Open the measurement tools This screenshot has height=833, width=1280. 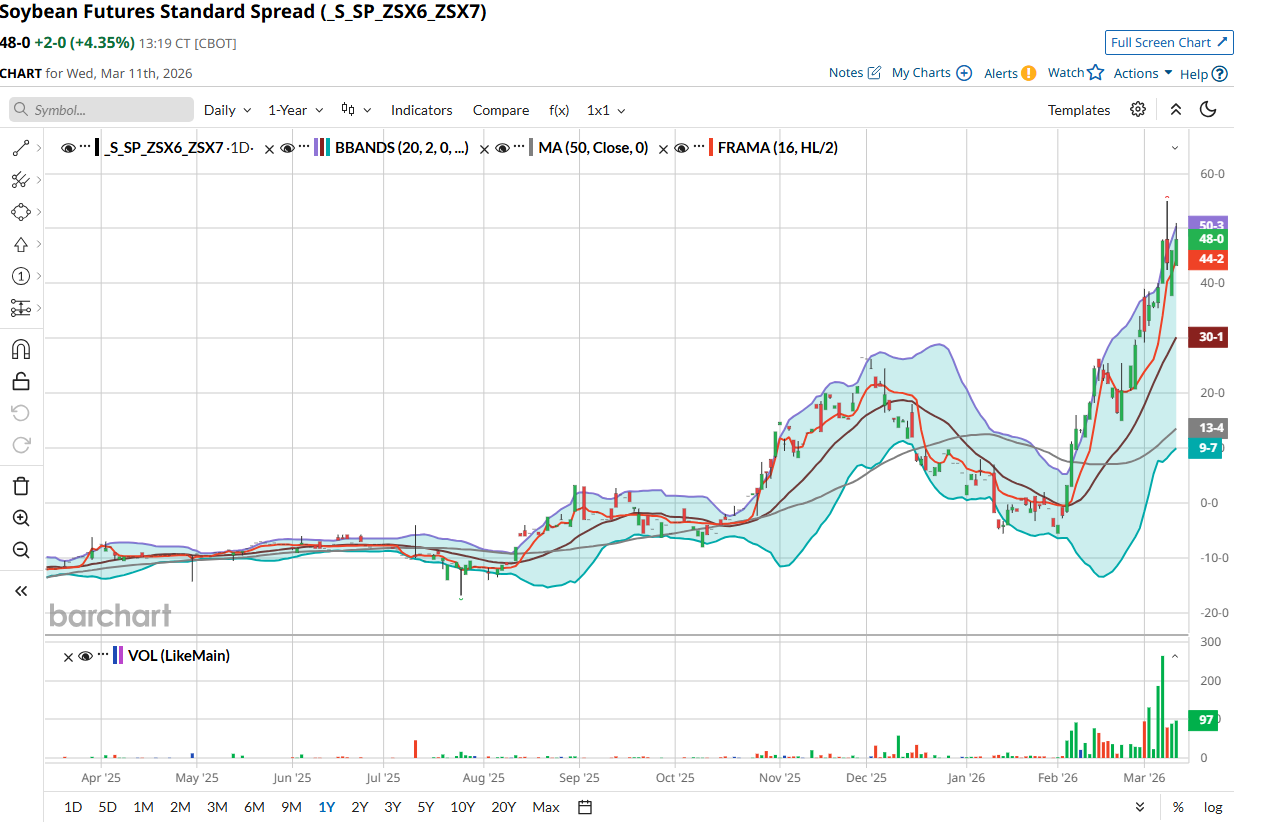click(20, 308)
